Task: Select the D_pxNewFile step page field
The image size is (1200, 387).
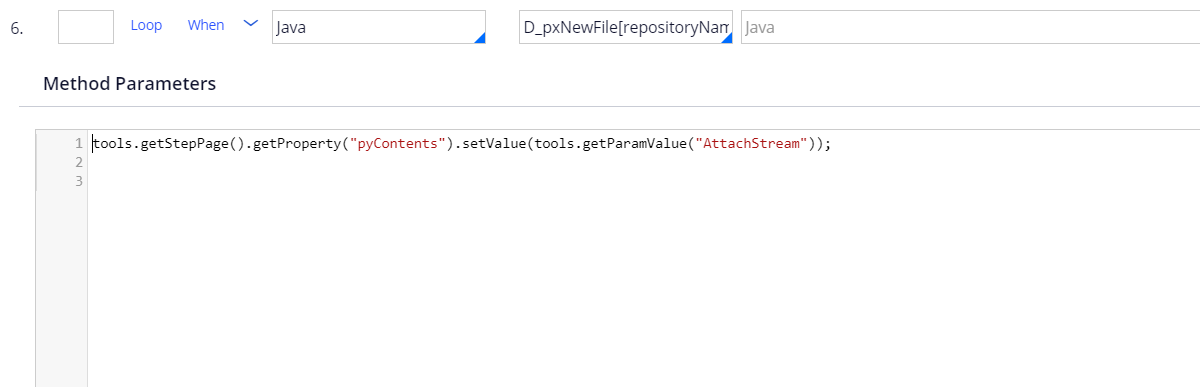Action: click(x=627, y=28)
